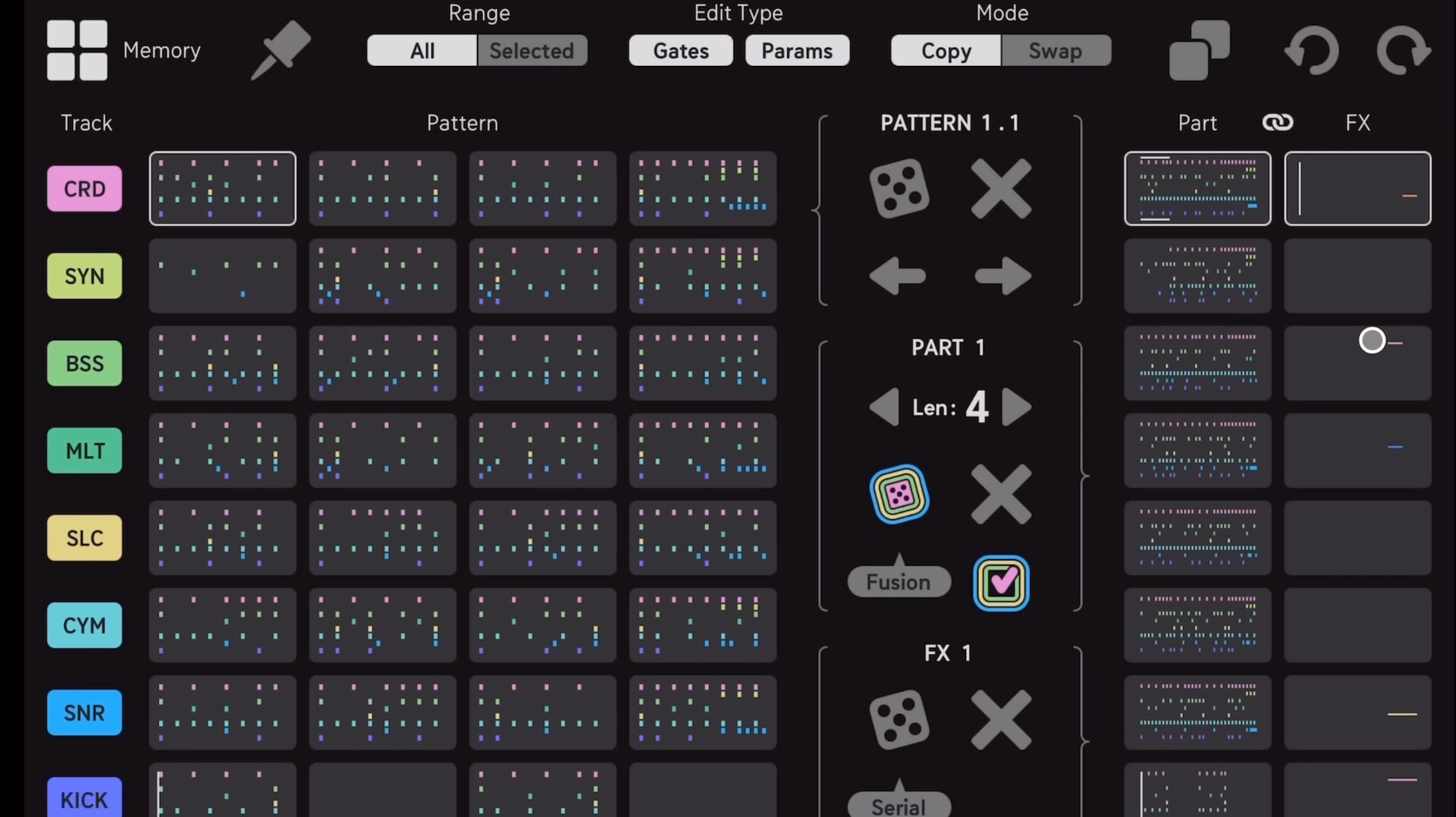Image resolution: width=1456 pixels, height=817 pixels.
Task: Clear Part 1 with X
Action: click(x=1001, y=494)
